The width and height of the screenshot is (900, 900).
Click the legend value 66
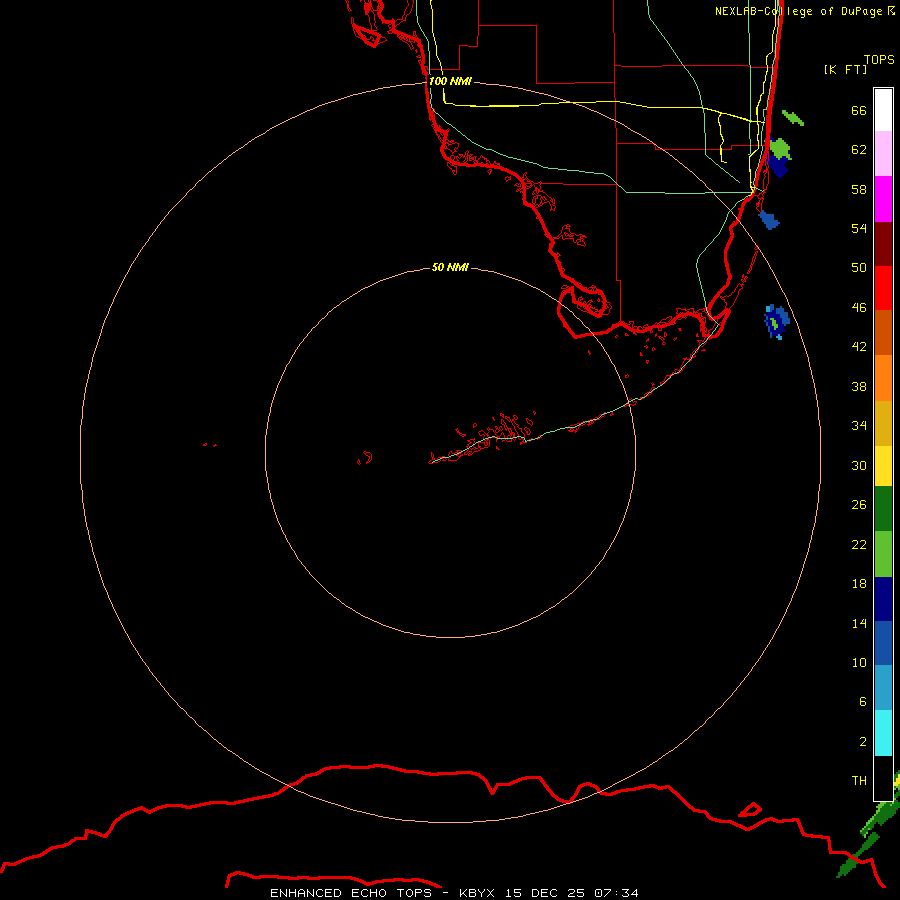(859, 110)
